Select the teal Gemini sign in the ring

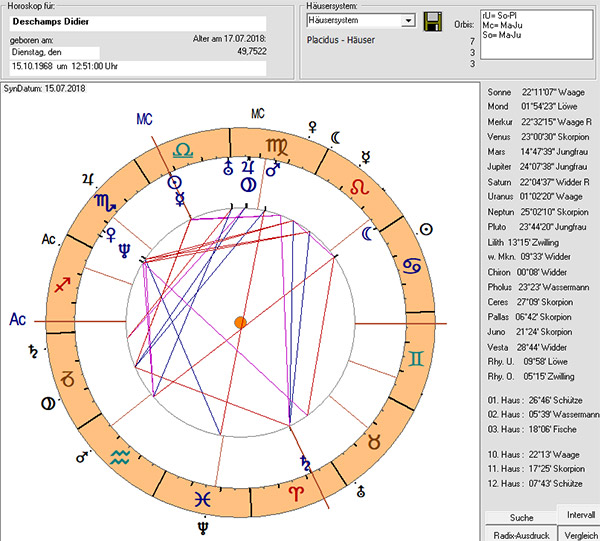(x=416, y=359)
